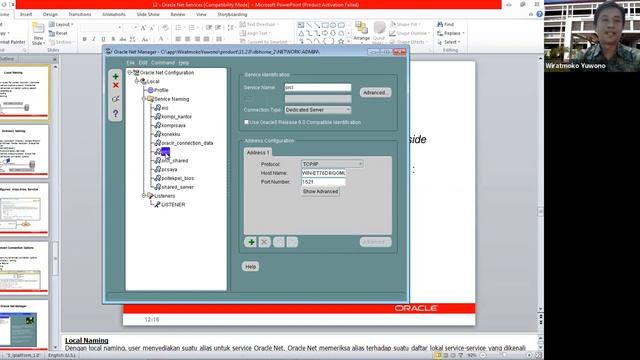Select the LISTENER node in tree

(173, 204)
